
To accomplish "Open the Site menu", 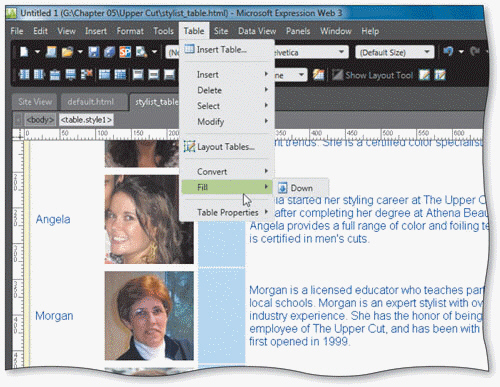I will pyautogui.click(x=221, y=31).
